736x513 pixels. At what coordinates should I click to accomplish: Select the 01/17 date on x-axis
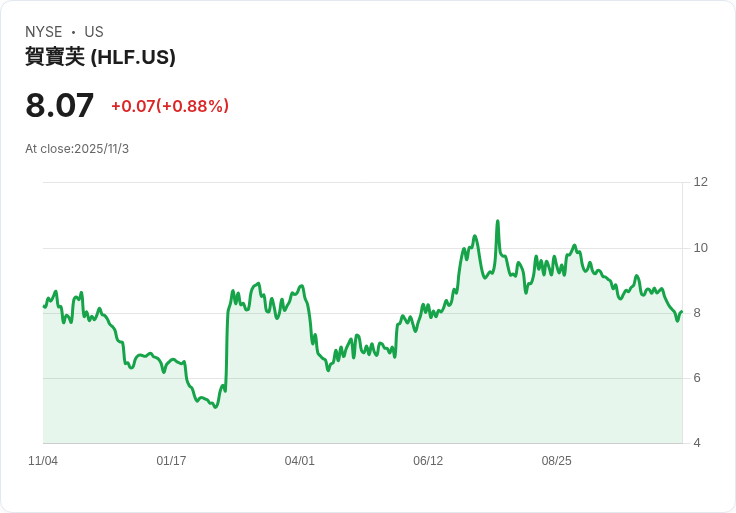[x=171, y=461]
